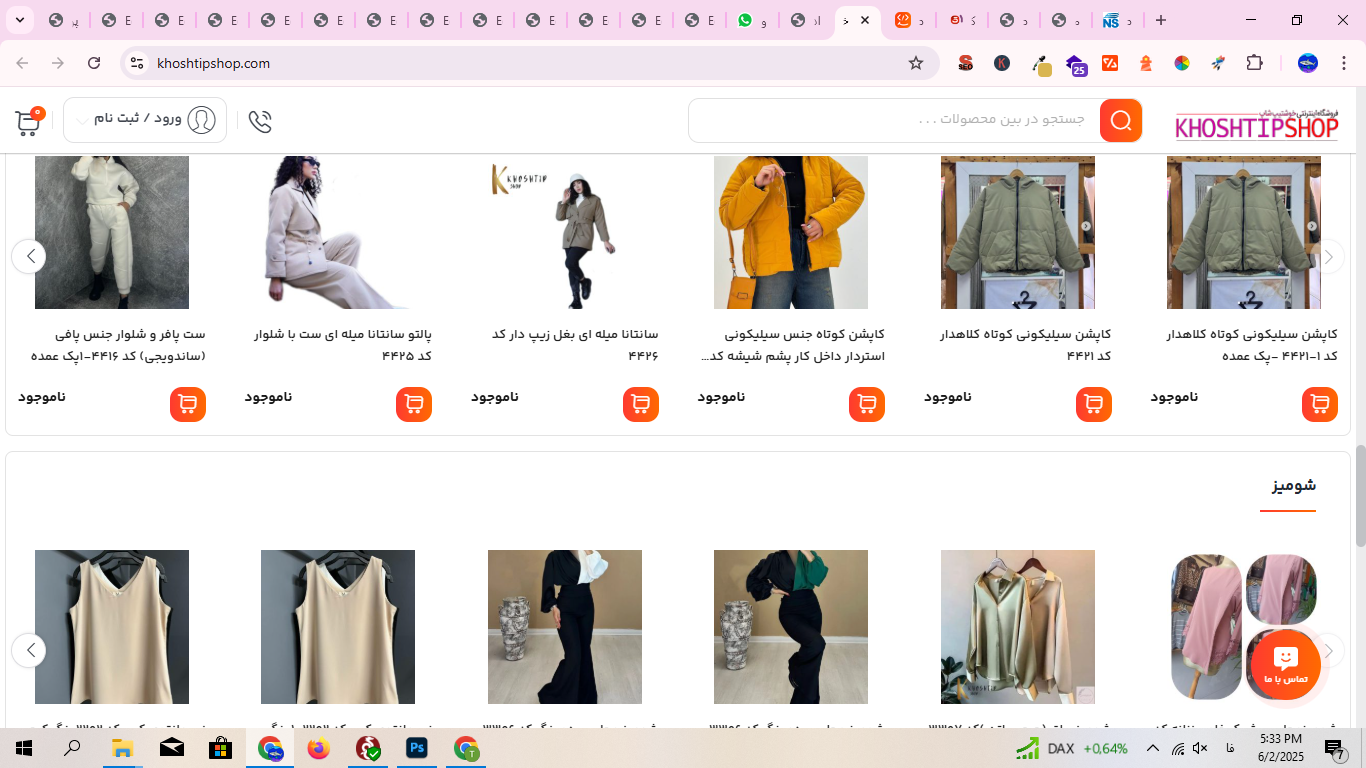Click the product search input field
The height and width of the screenshot is (768, 1366).
[x=894, y=121]
